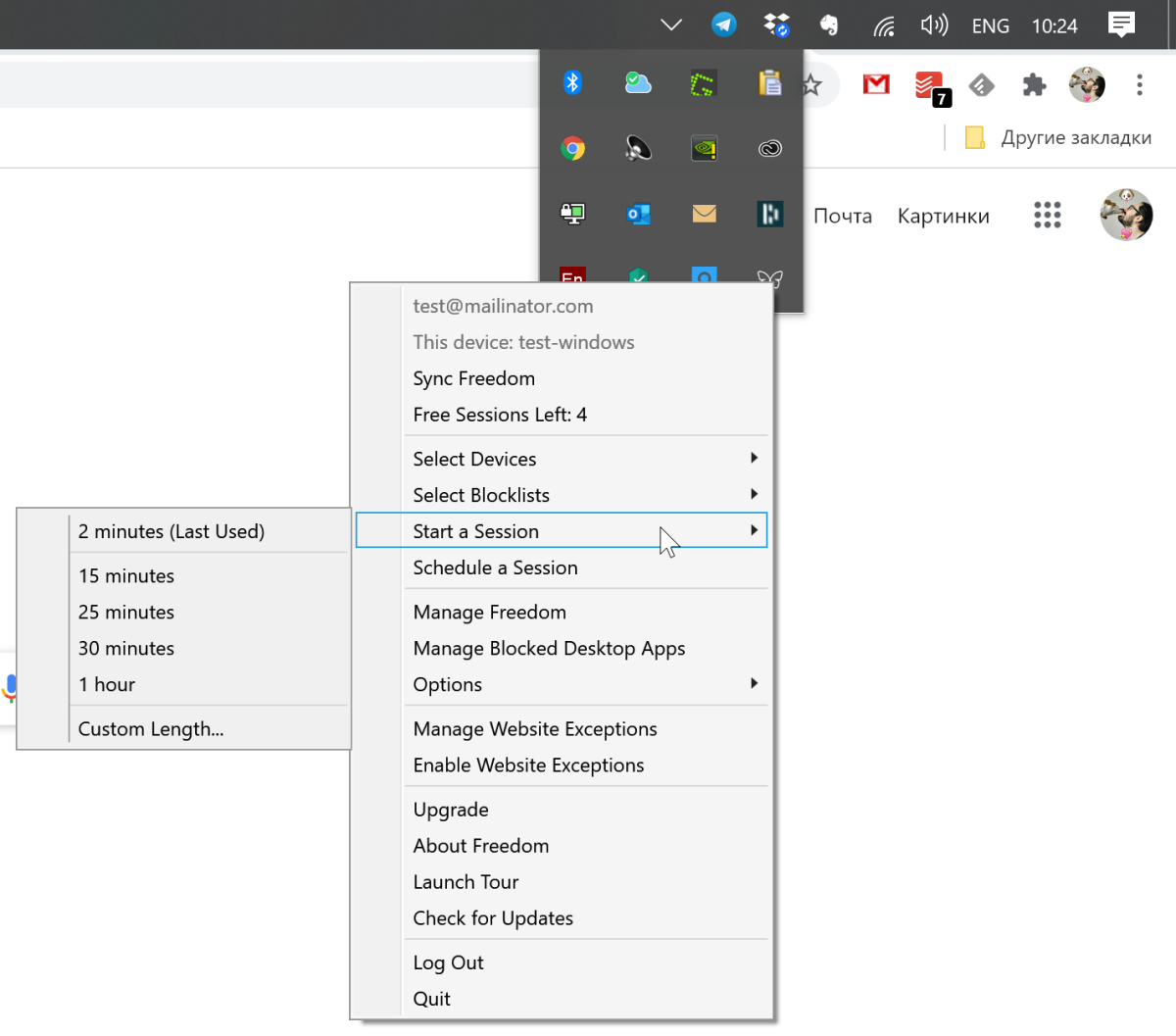The width and height of the screenshot is (1176, 1036).
Task: Open the Action Center notification icon
Action: pos(1121,25)
